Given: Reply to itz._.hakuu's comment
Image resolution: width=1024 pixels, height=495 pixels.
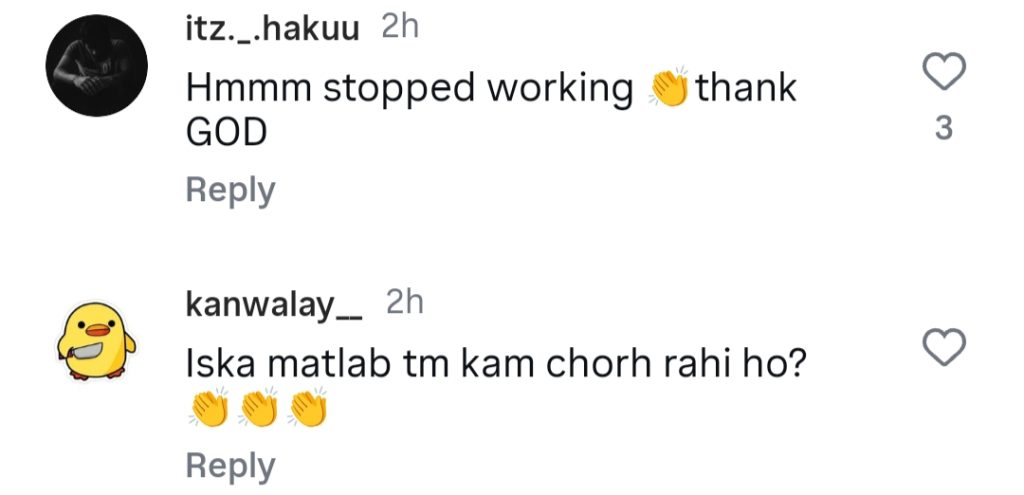Looking at the screenshot, I should click(x=230, y=191).
